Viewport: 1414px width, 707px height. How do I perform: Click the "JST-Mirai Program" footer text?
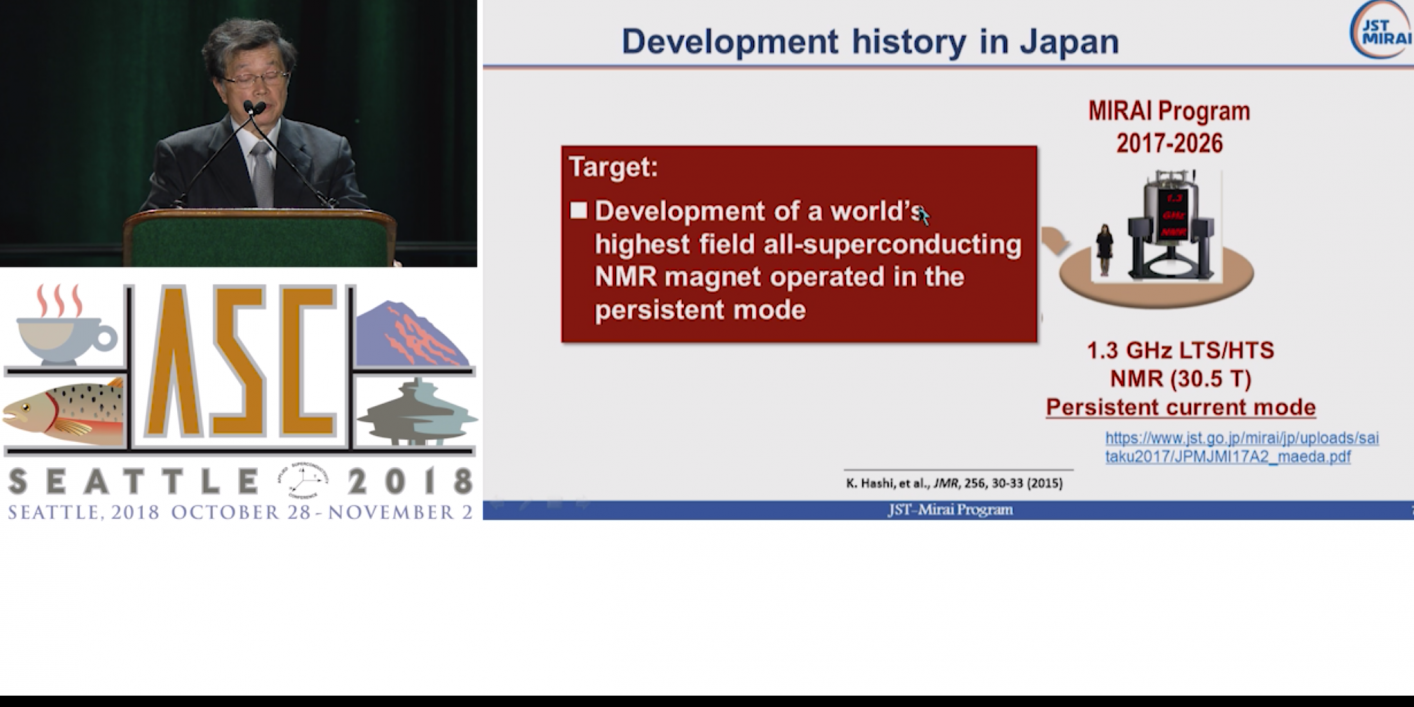pyautogui.click(x=950, y=510)
